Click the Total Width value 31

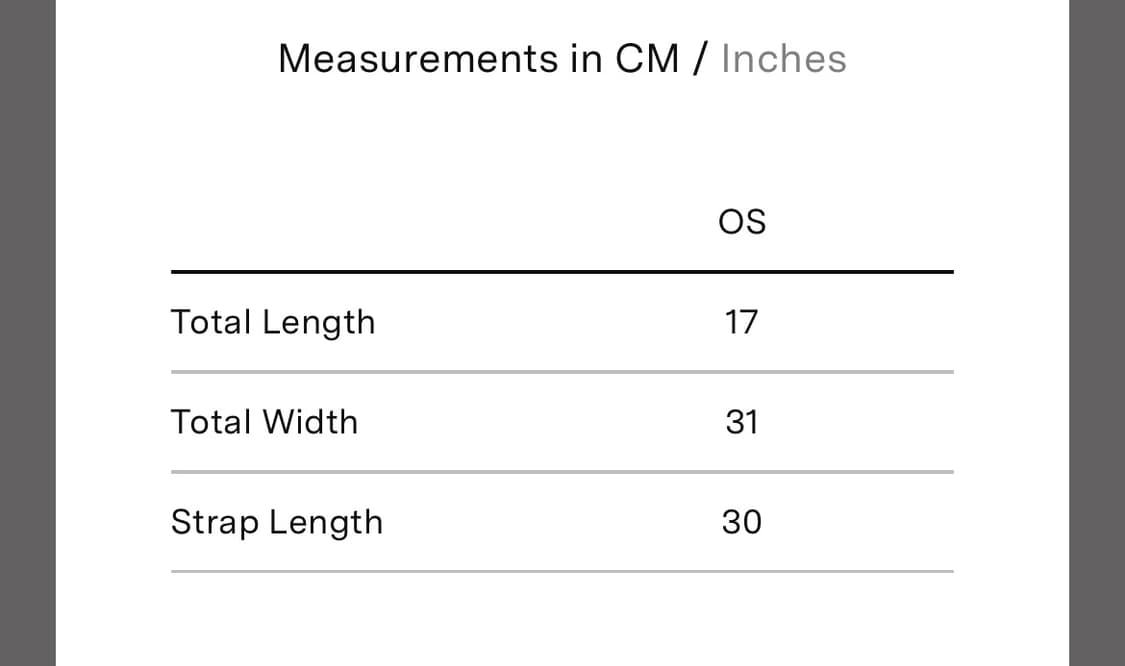click(742, 422)
